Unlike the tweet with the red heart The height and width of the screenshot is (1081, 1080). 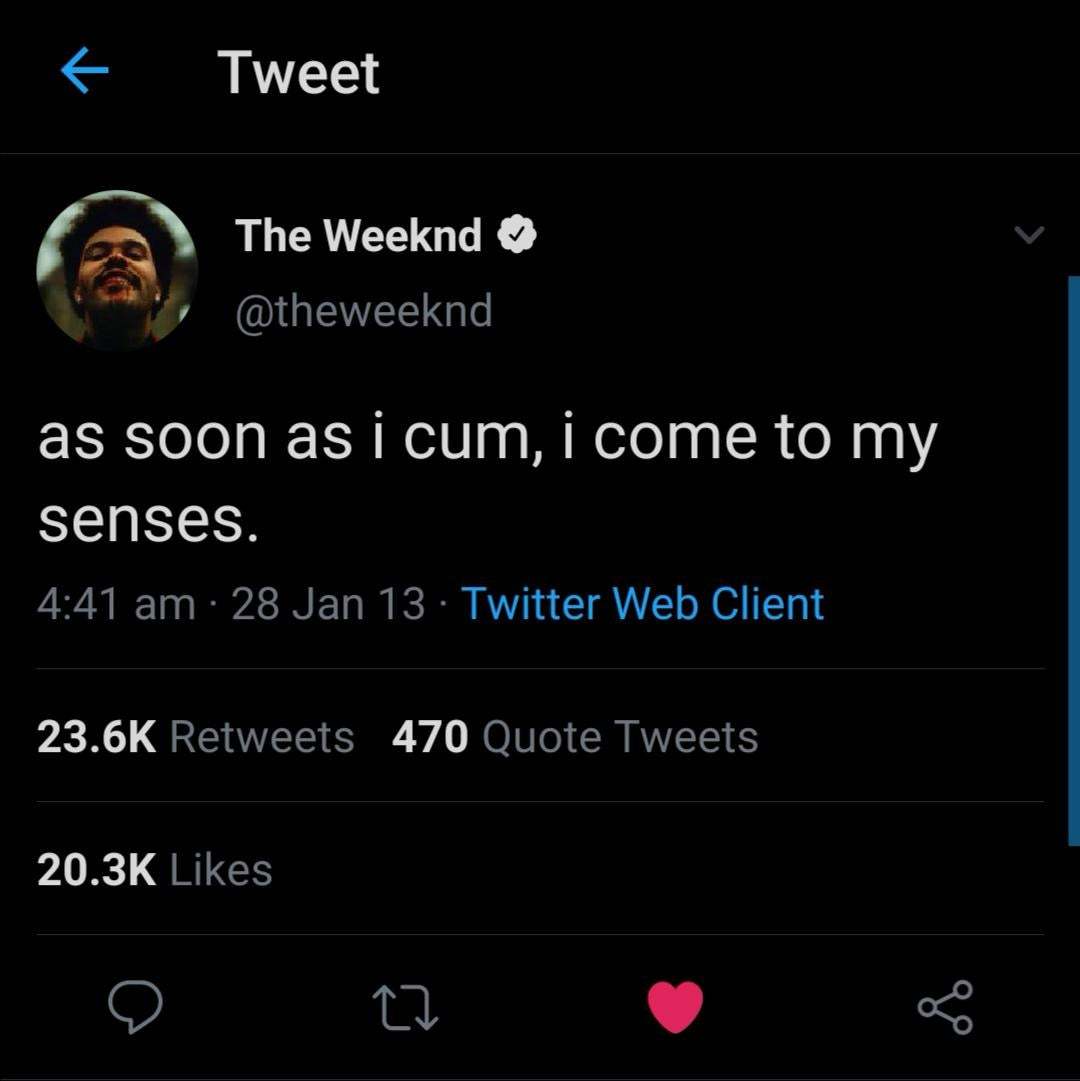[x=675, y=1007]
